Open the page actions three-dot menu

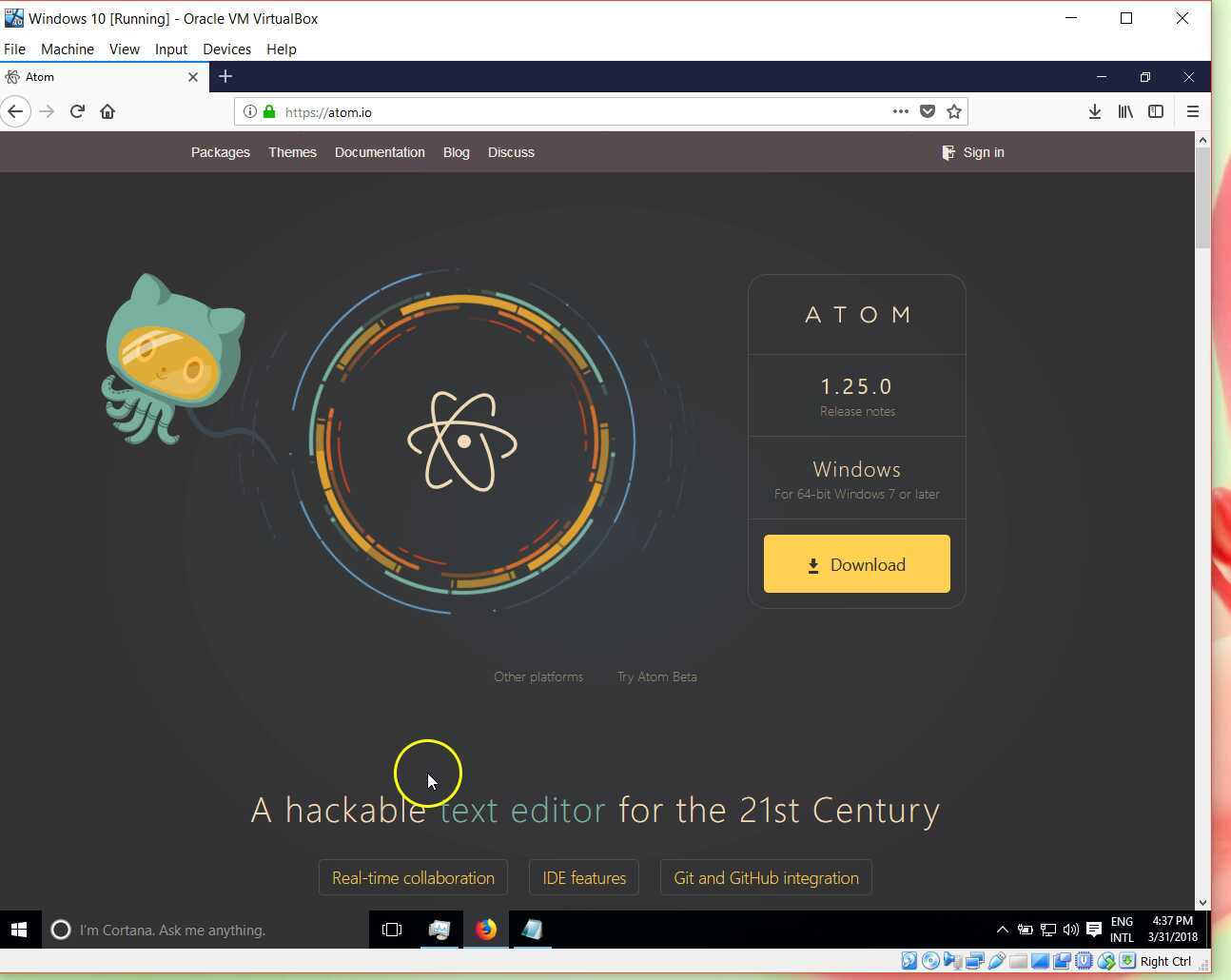pyautogui.click(x=900, y=111)
